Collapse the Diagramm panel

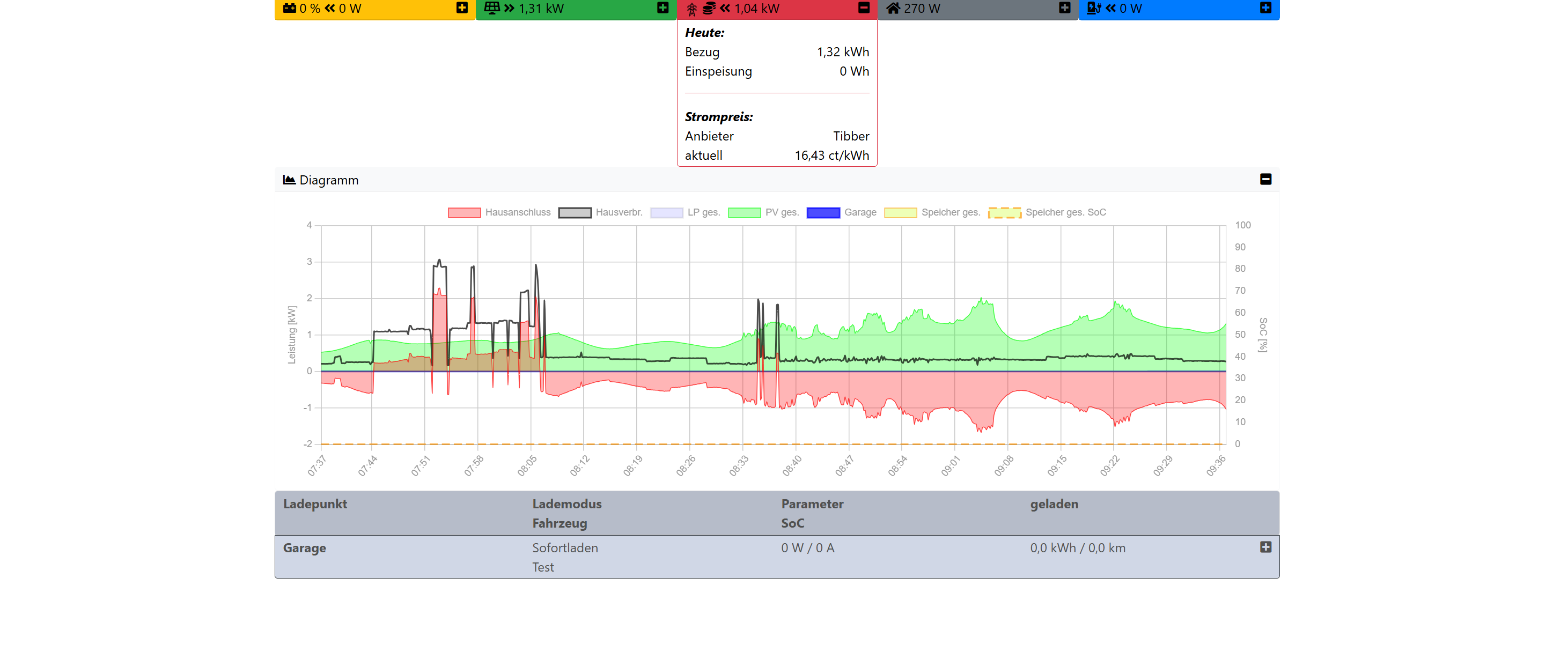[x=1265, y=180]
